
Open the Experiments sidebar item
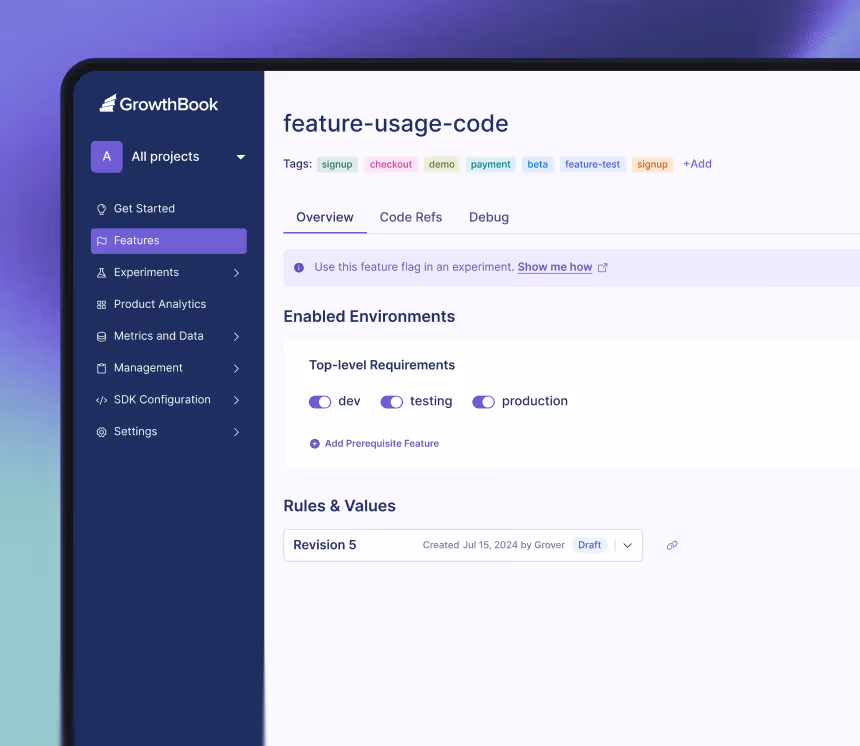(169, 273)
